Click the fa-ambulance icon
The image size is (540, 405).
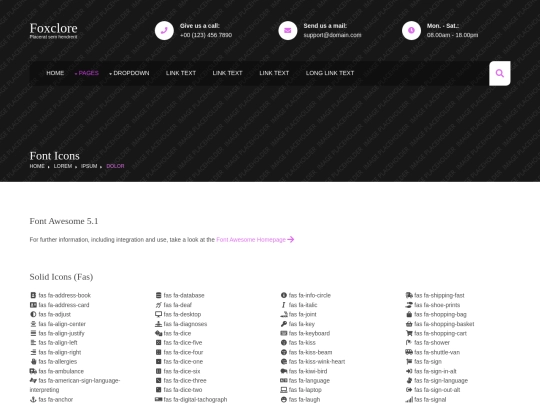(x=33, y=371)
